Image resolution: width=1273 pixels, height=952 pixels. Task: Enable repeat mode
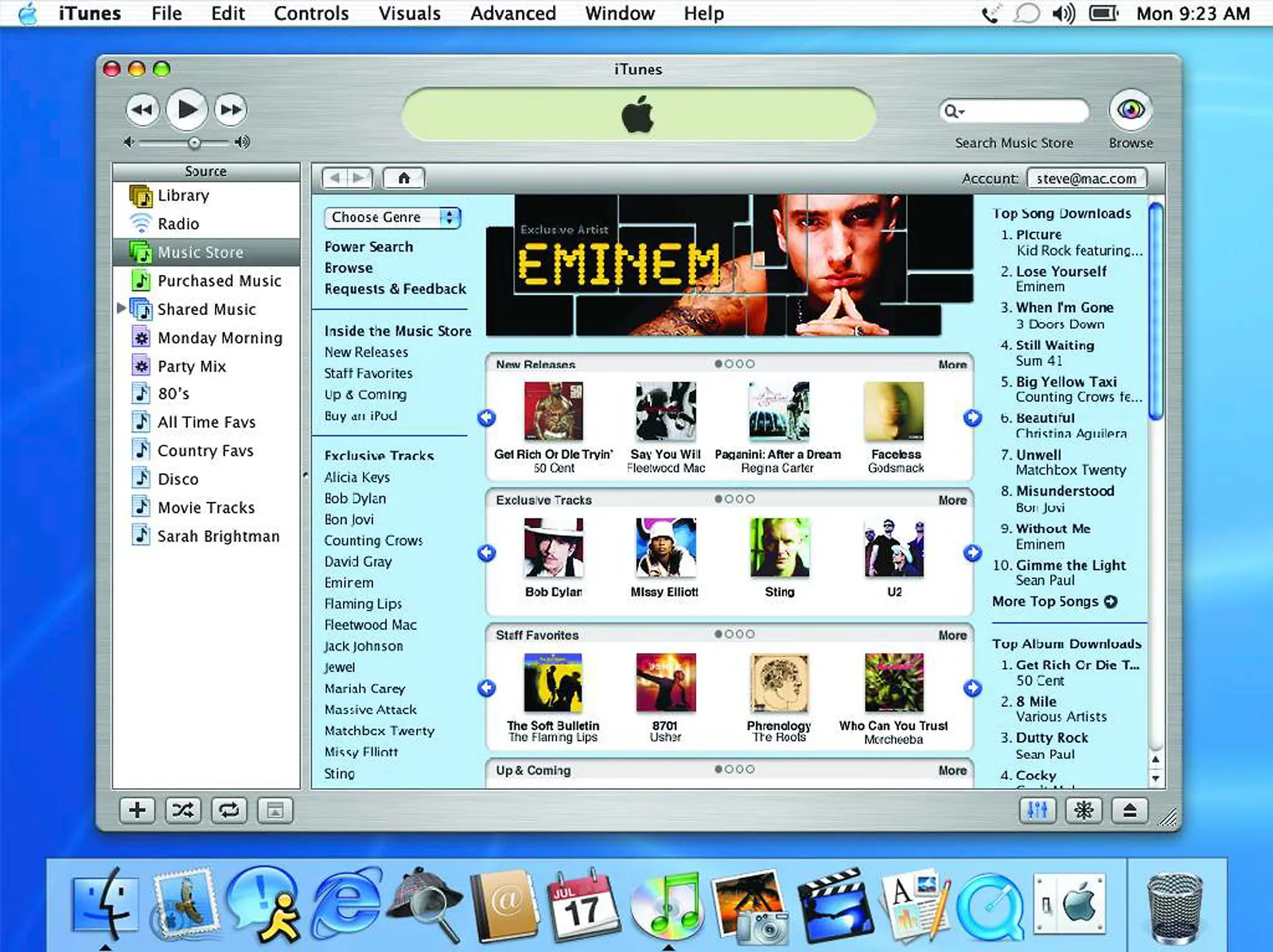228,810
